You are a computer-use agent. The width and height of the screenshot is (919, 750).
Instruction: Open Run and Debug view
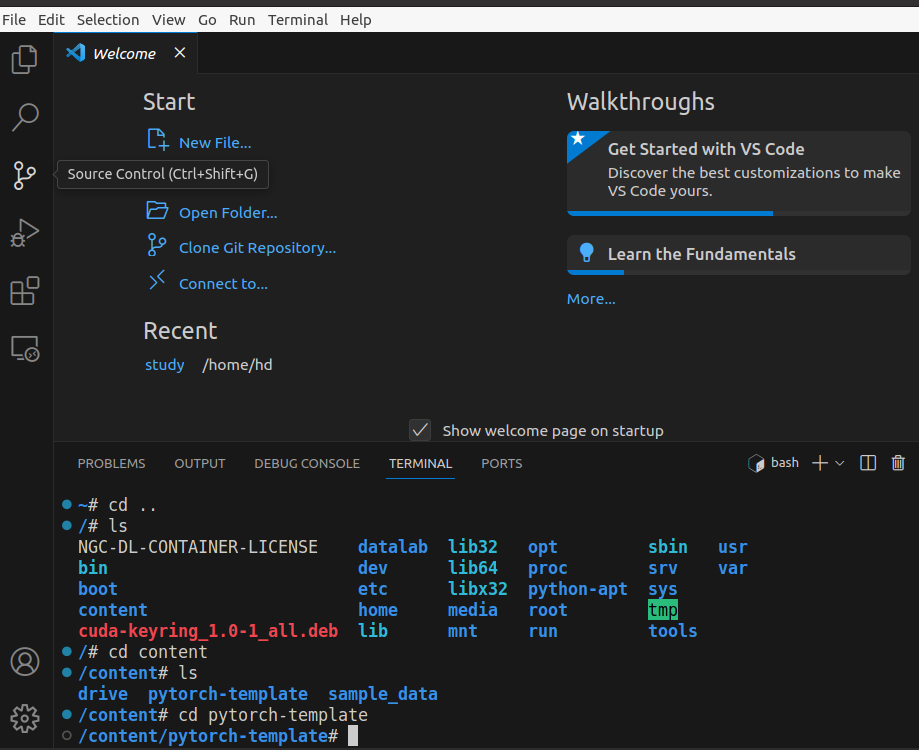coord(25,233)
